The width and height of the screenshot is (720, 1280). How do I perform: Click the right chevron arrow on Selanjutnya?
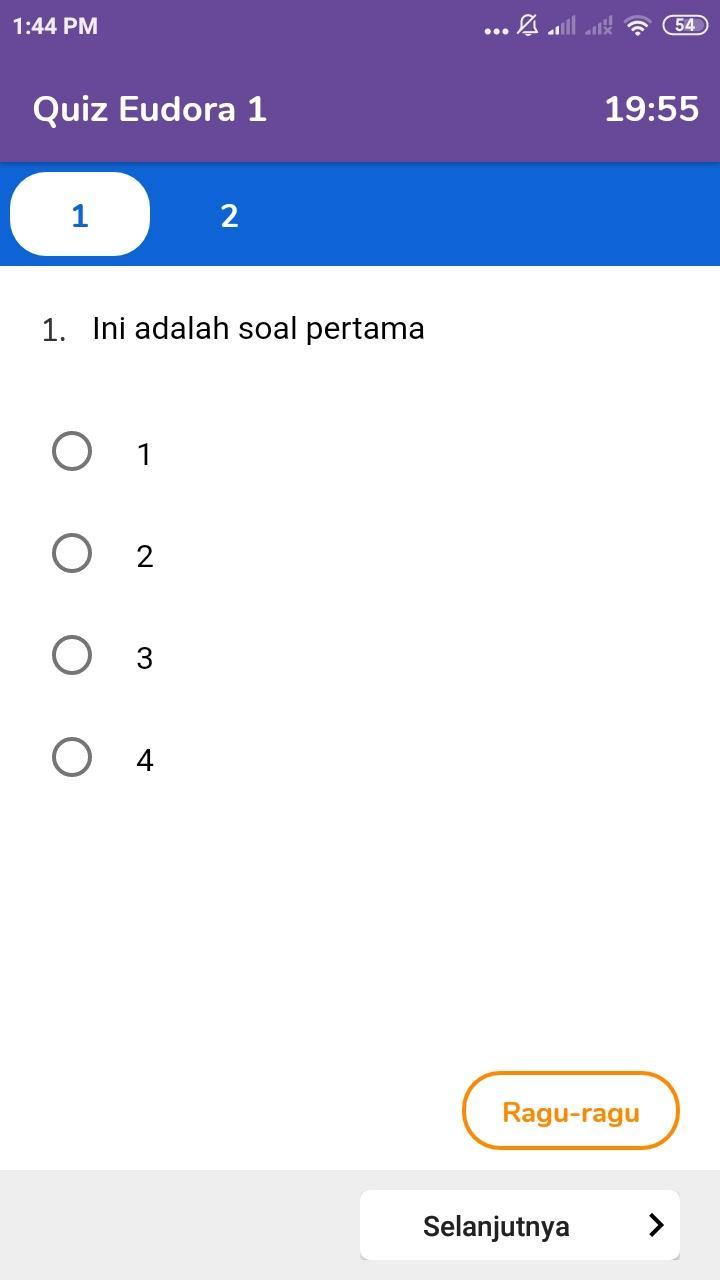[x=656, y=1225]
